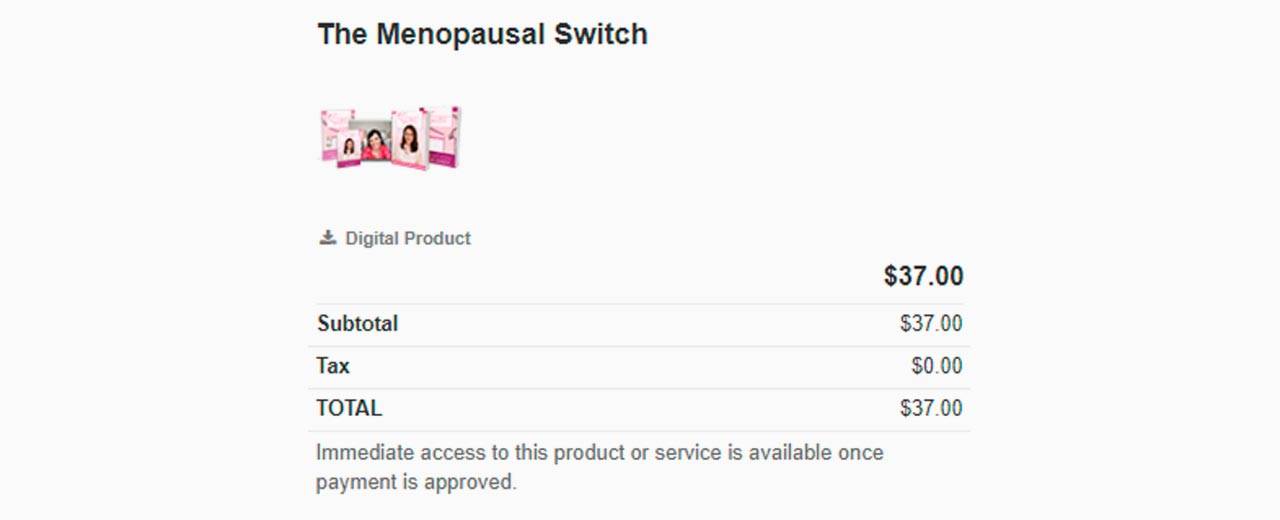
Task: Select the $37.00 amount in TOTAL row
Action: [931, 408]
